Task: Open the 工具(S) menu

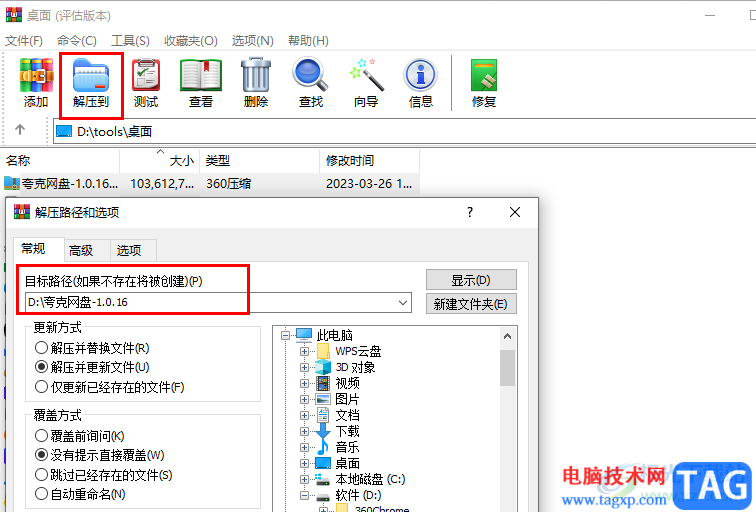Action: [130, 40]
